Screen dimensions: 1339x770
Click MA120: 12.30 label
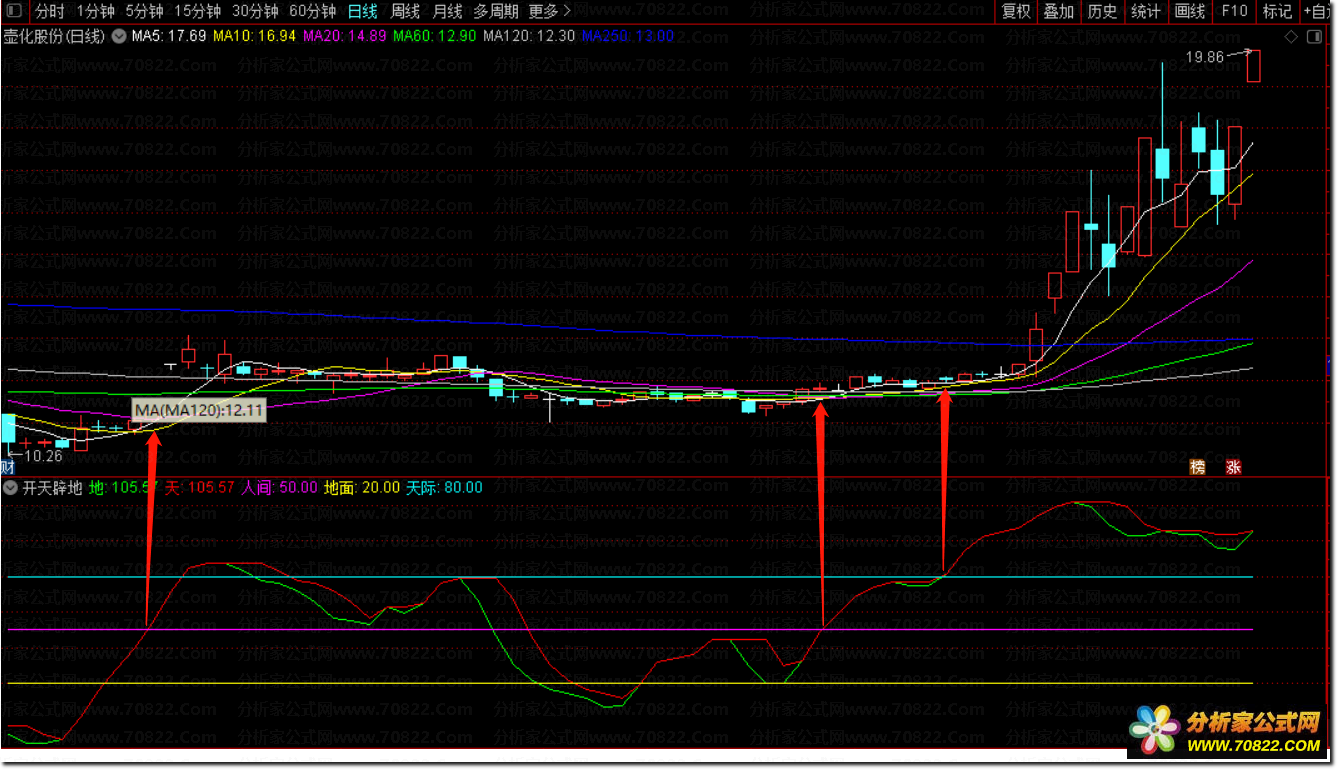(x=529, y=36)
